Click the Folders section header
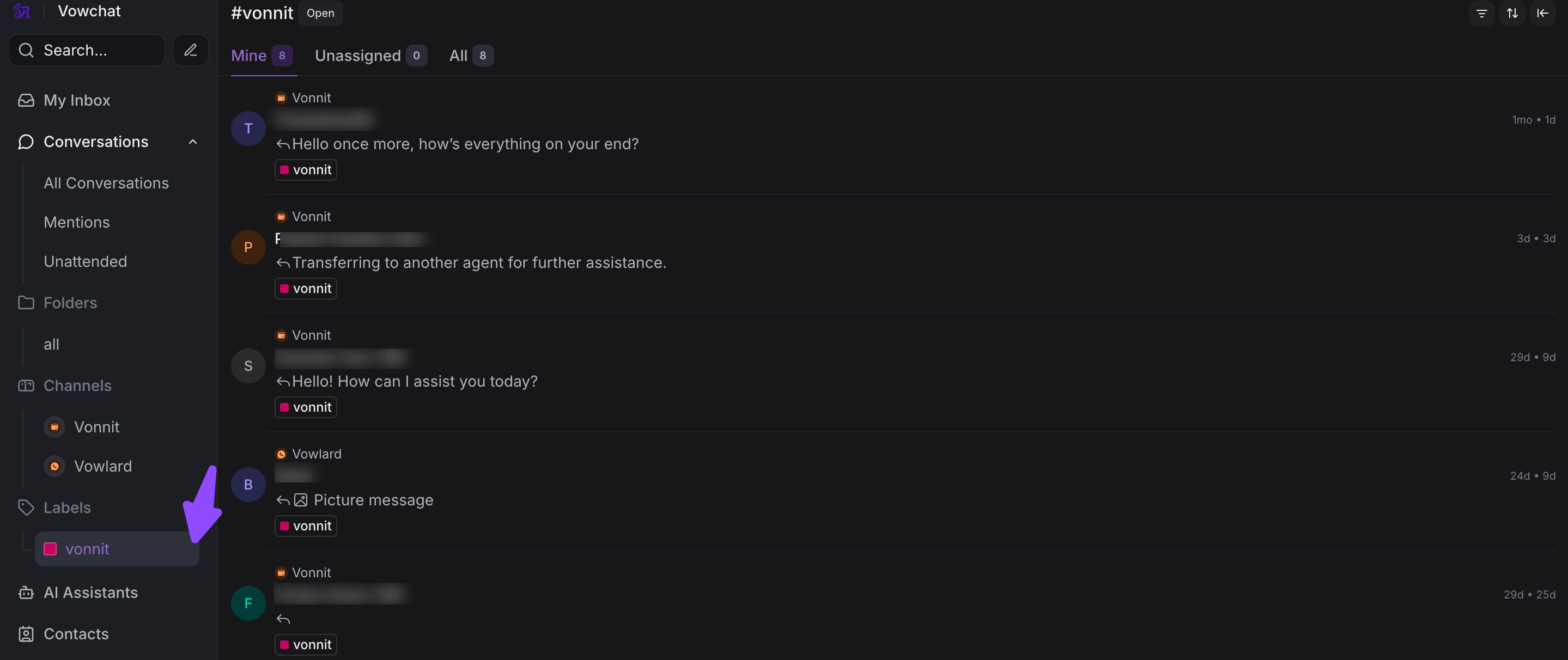This screenshot has width=1568, height=660. (70, 303)
